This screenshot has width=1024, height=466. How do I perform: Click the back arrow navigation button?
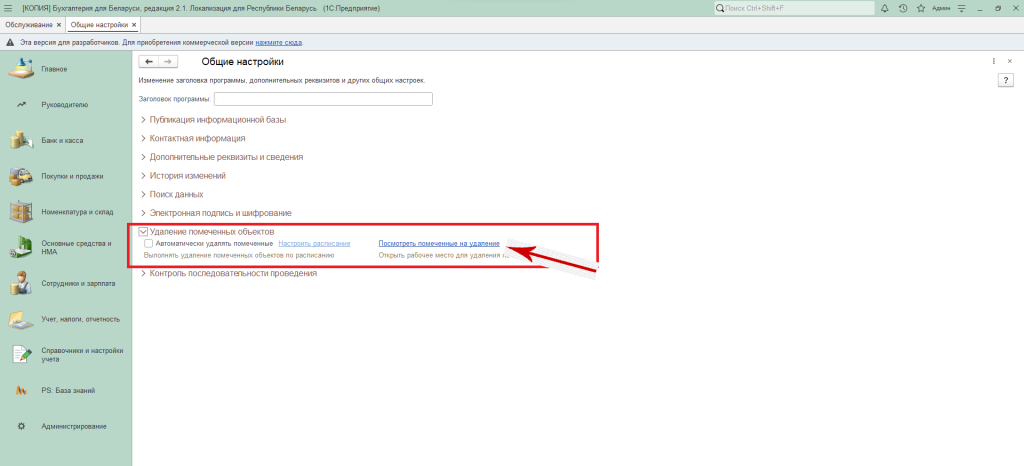point(149,62)
